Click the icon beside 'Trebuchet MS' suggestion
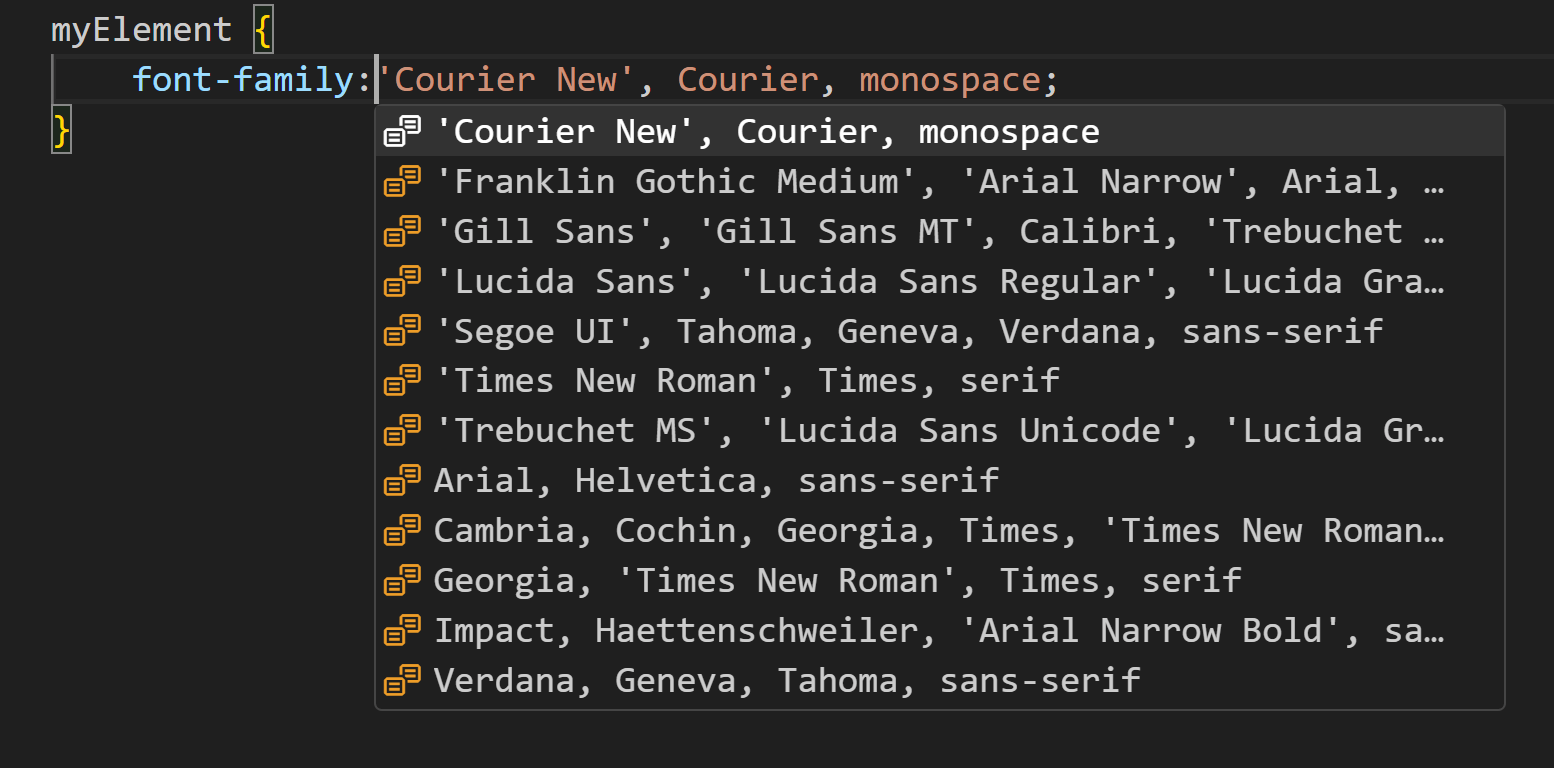This screenshot has width=1554, height=768. pyautogui.click(x=402, y=431)
